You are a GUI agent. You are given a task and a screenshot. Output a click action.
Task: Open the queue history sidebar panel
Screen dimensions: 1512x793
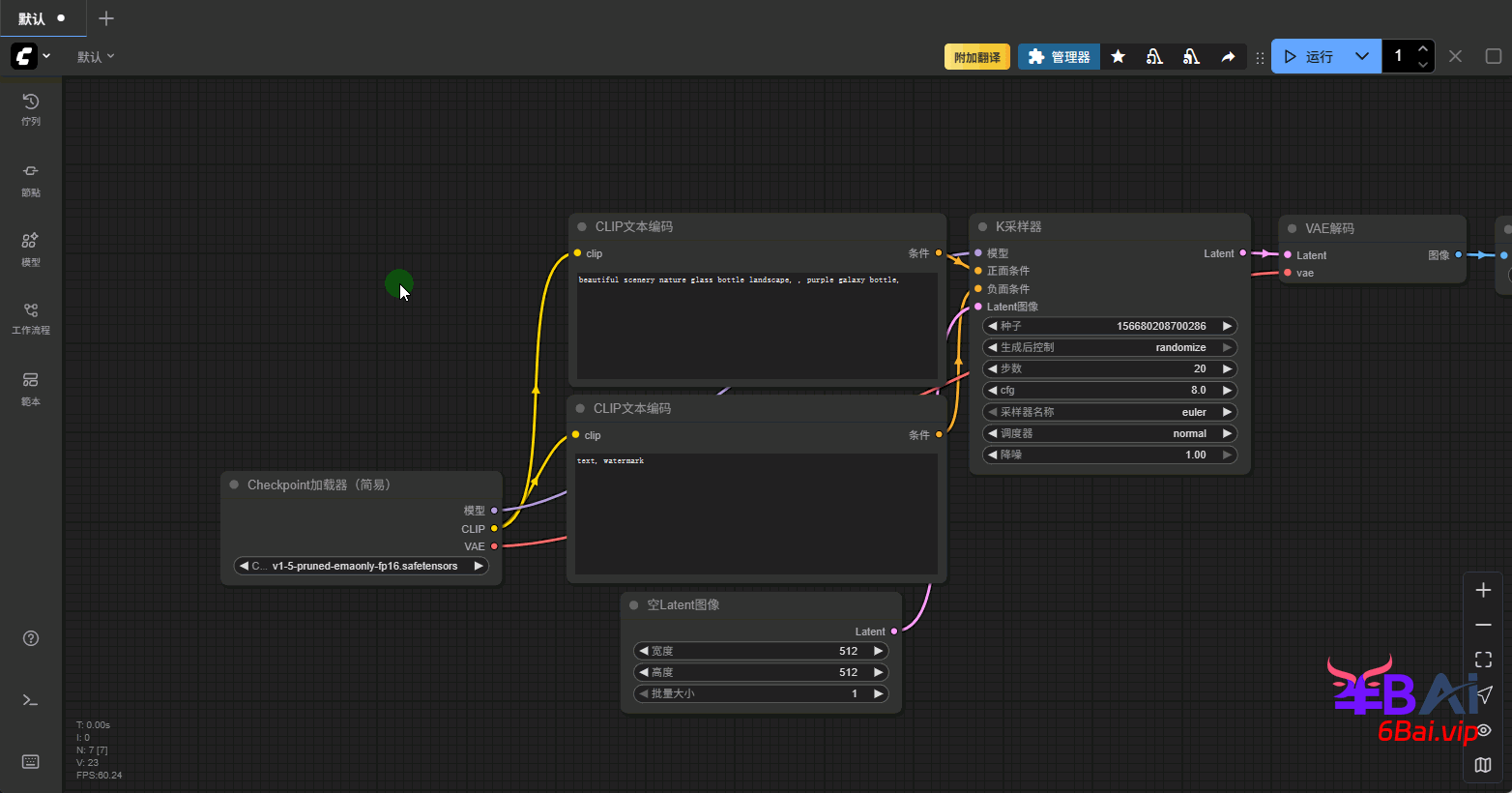point(31,108)
